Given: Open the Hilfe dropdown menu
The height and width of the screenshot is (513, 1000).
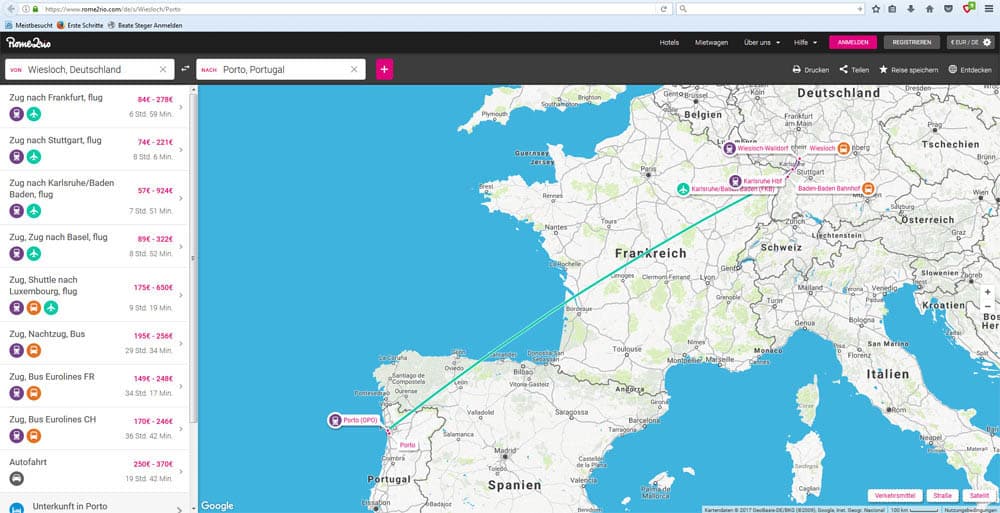Looking at the screenshot, I should tap(806, 43).
